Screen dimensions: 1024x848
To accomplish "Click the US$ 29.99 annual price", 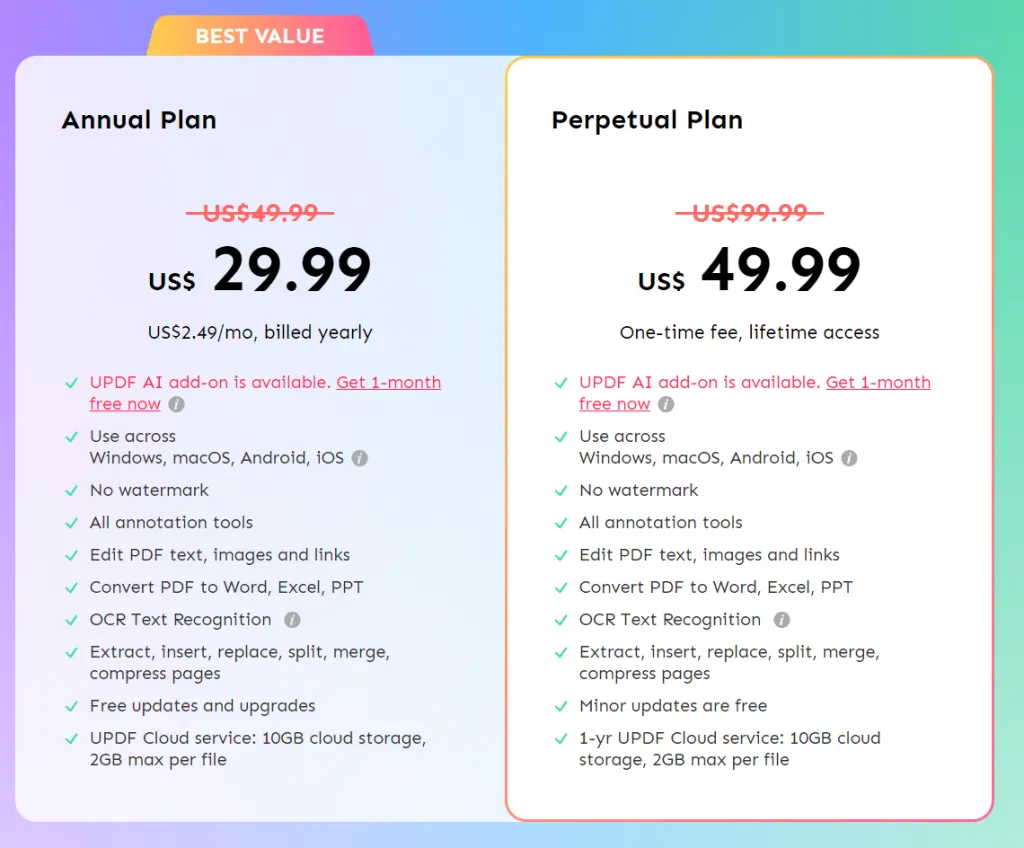I will click(x=260, y=271).
